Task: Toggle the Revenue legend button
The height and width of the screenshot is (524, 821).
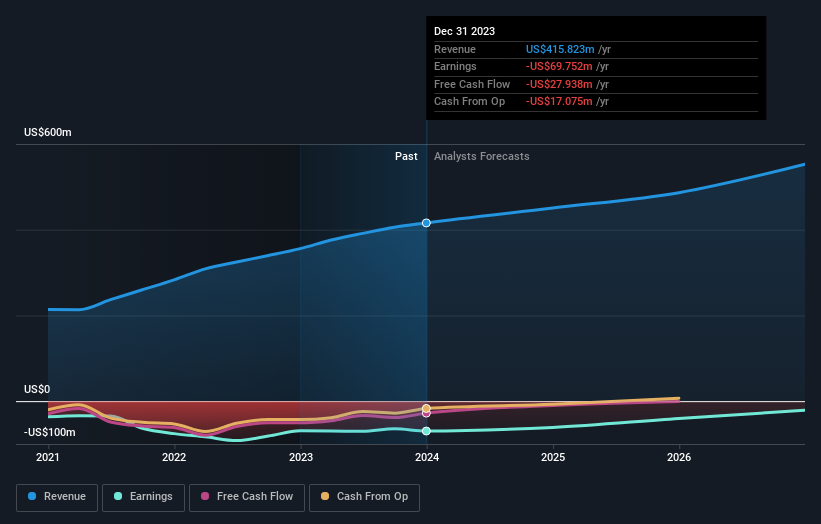Action: click(x=57, y=497)
